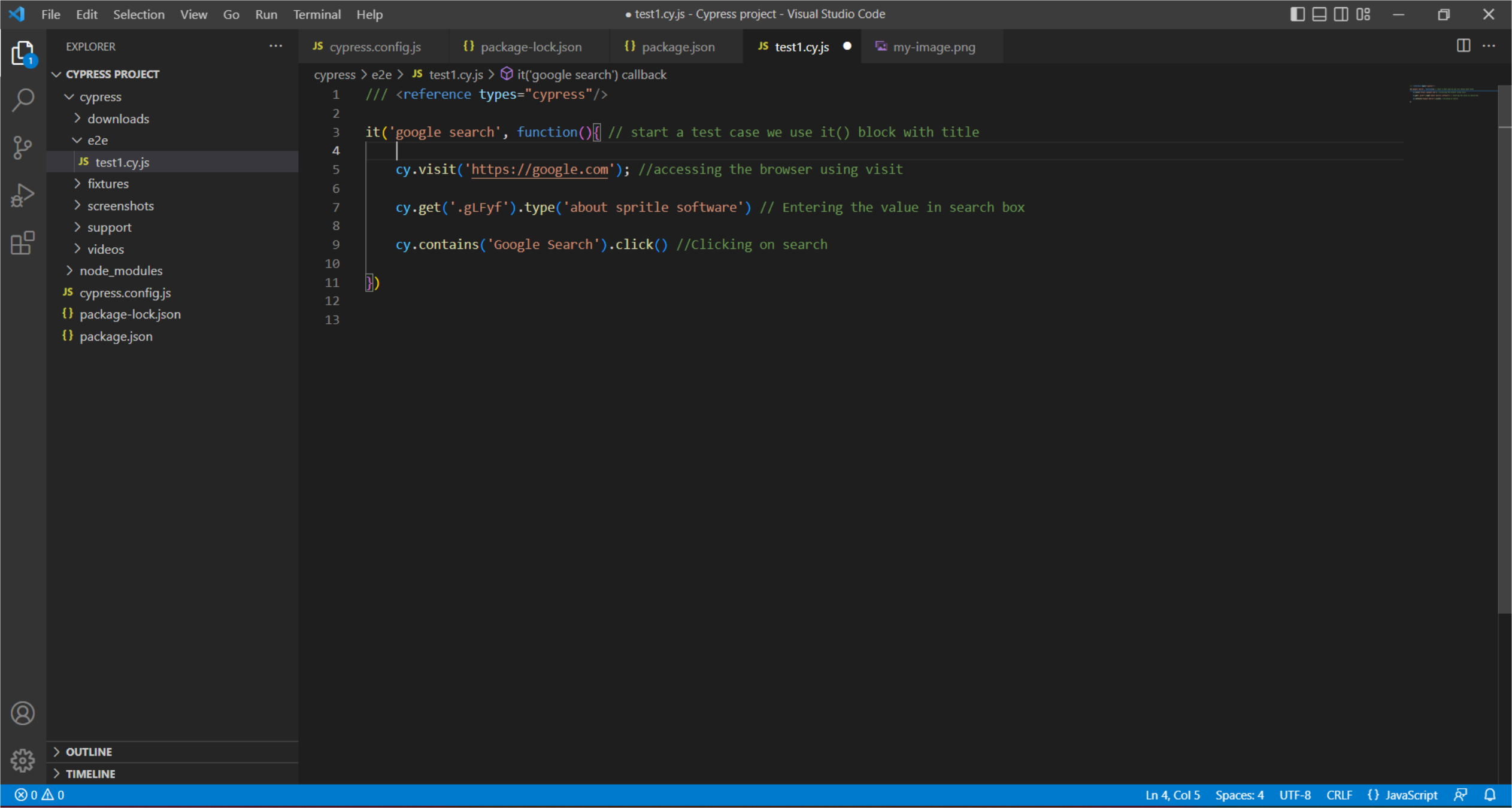Image resolution: width=1512 pixels, height=808 pixels.
Task: Open Explorer Views and More Actions
Action: 275,46
